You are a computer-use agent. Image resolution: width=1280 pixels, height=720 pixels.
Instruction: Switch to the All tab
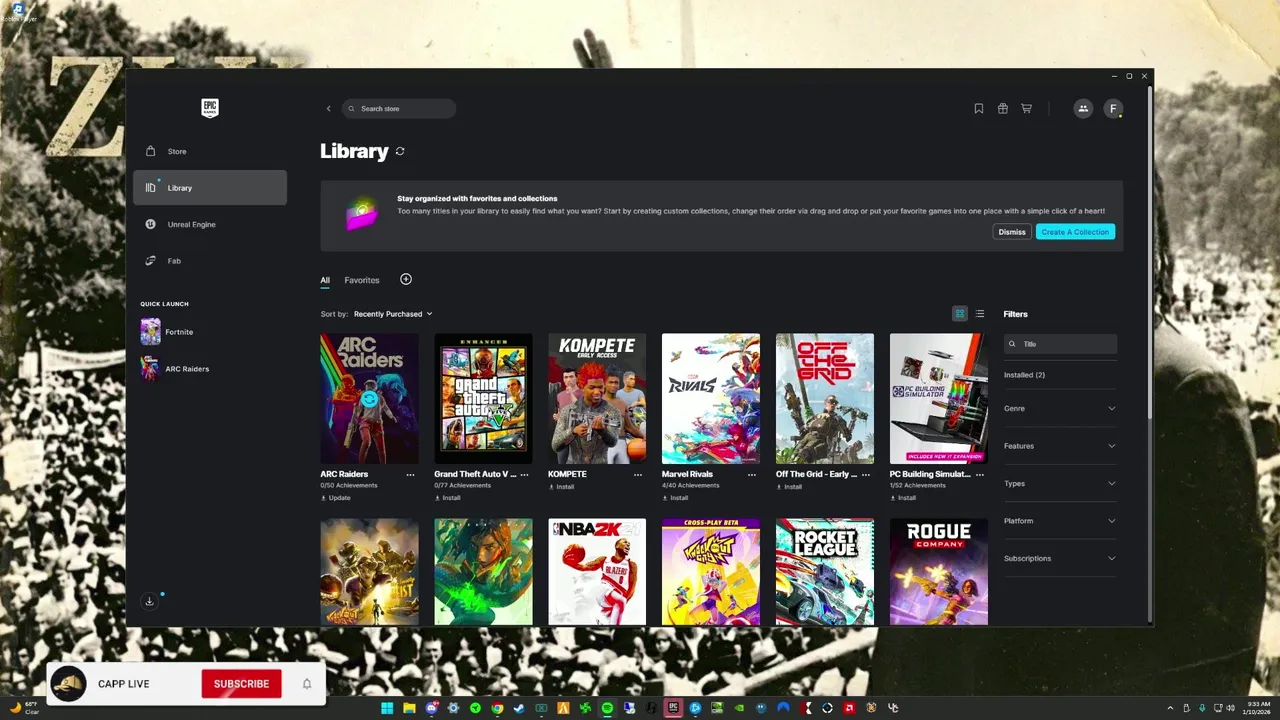pos(325,281)
